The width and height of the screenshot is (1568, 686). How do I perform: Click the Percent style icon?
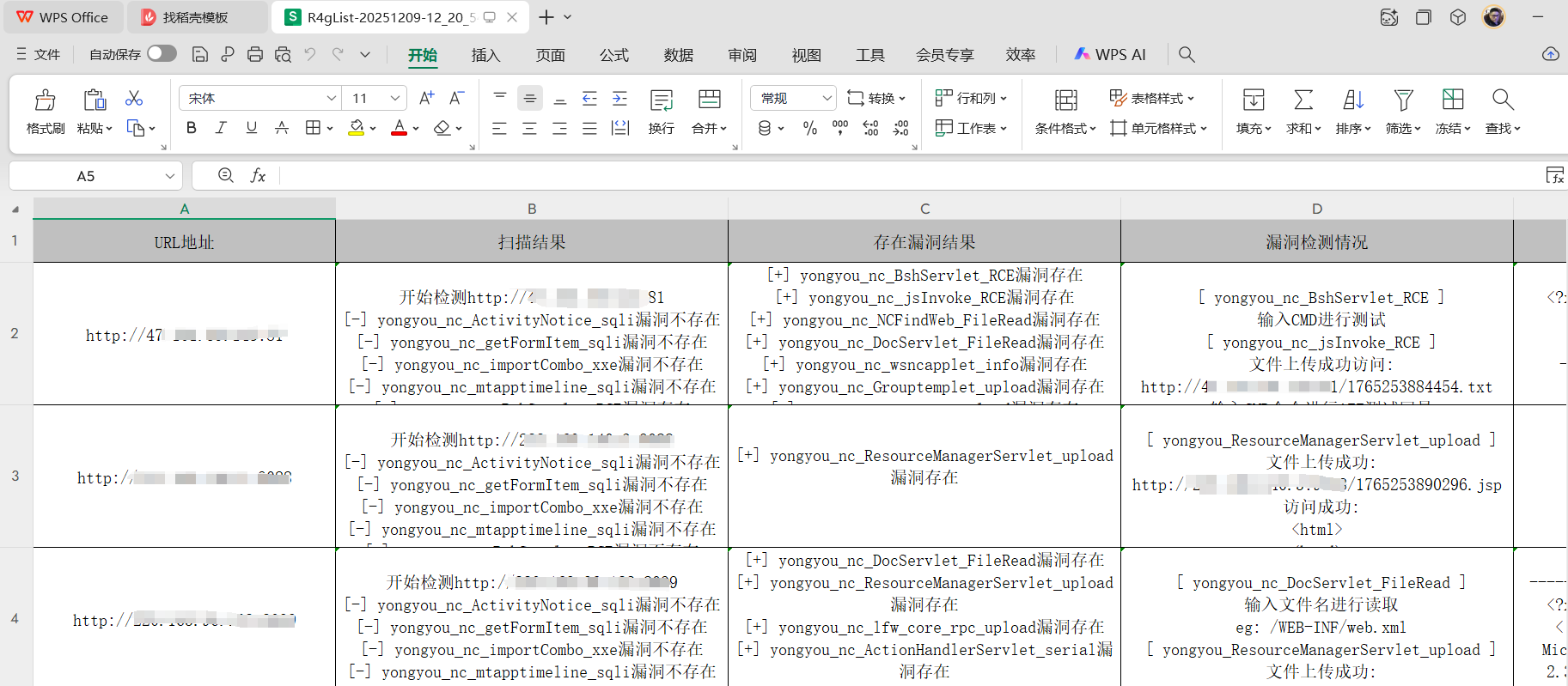click(809, 128)
